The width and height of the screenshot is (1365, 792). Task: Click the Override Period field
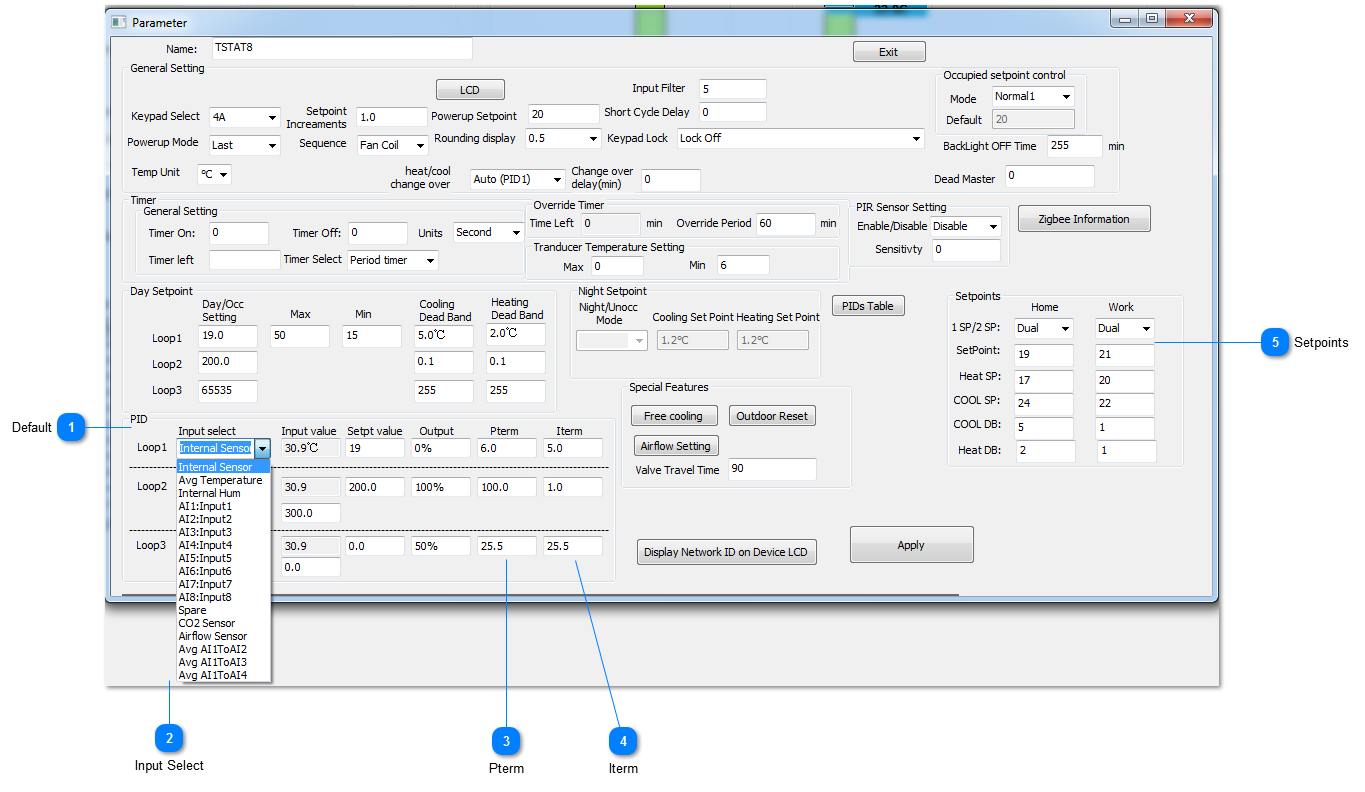[x=786, y=224]
